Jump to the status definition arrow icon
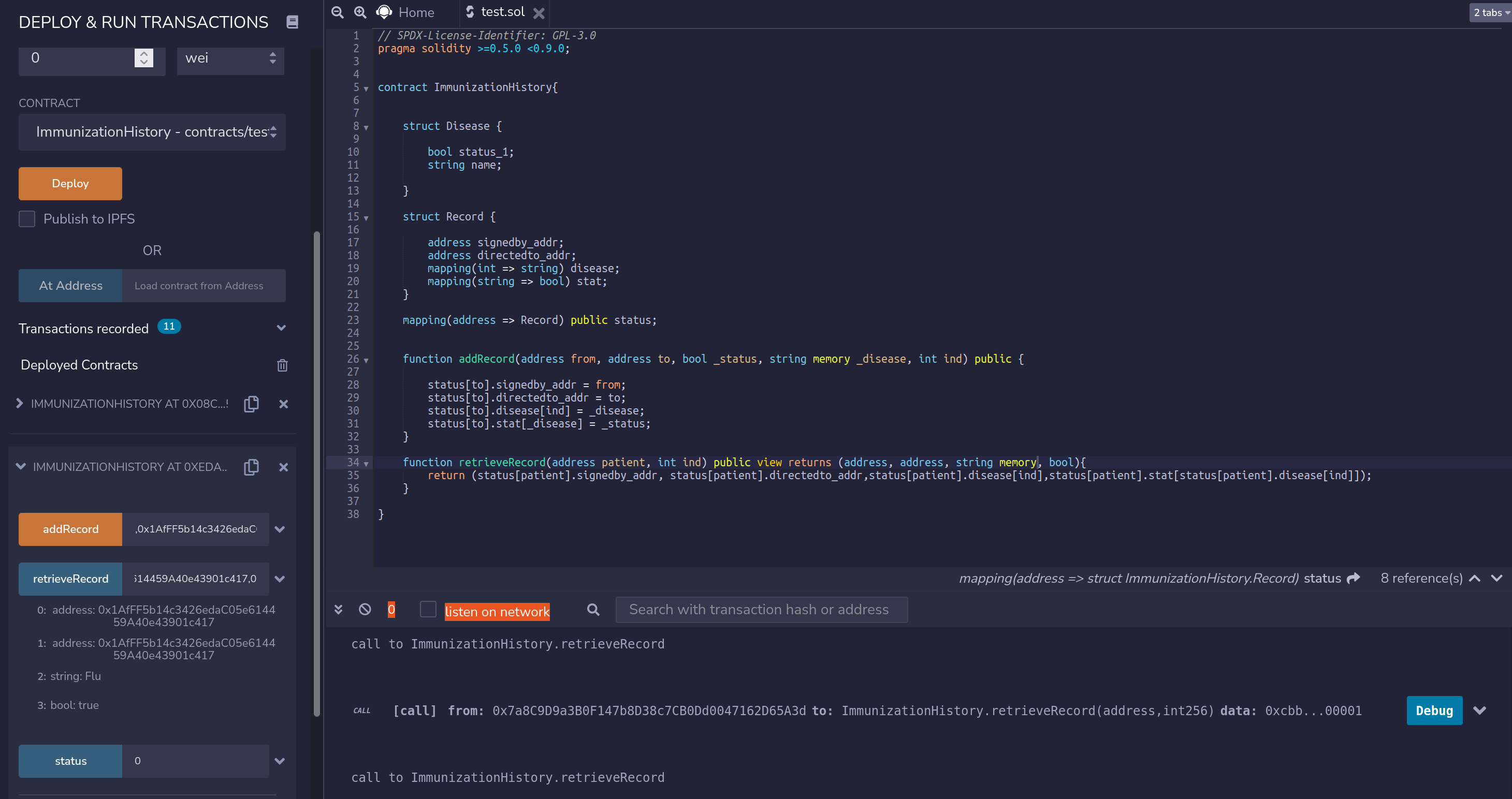 point(1354,578)
